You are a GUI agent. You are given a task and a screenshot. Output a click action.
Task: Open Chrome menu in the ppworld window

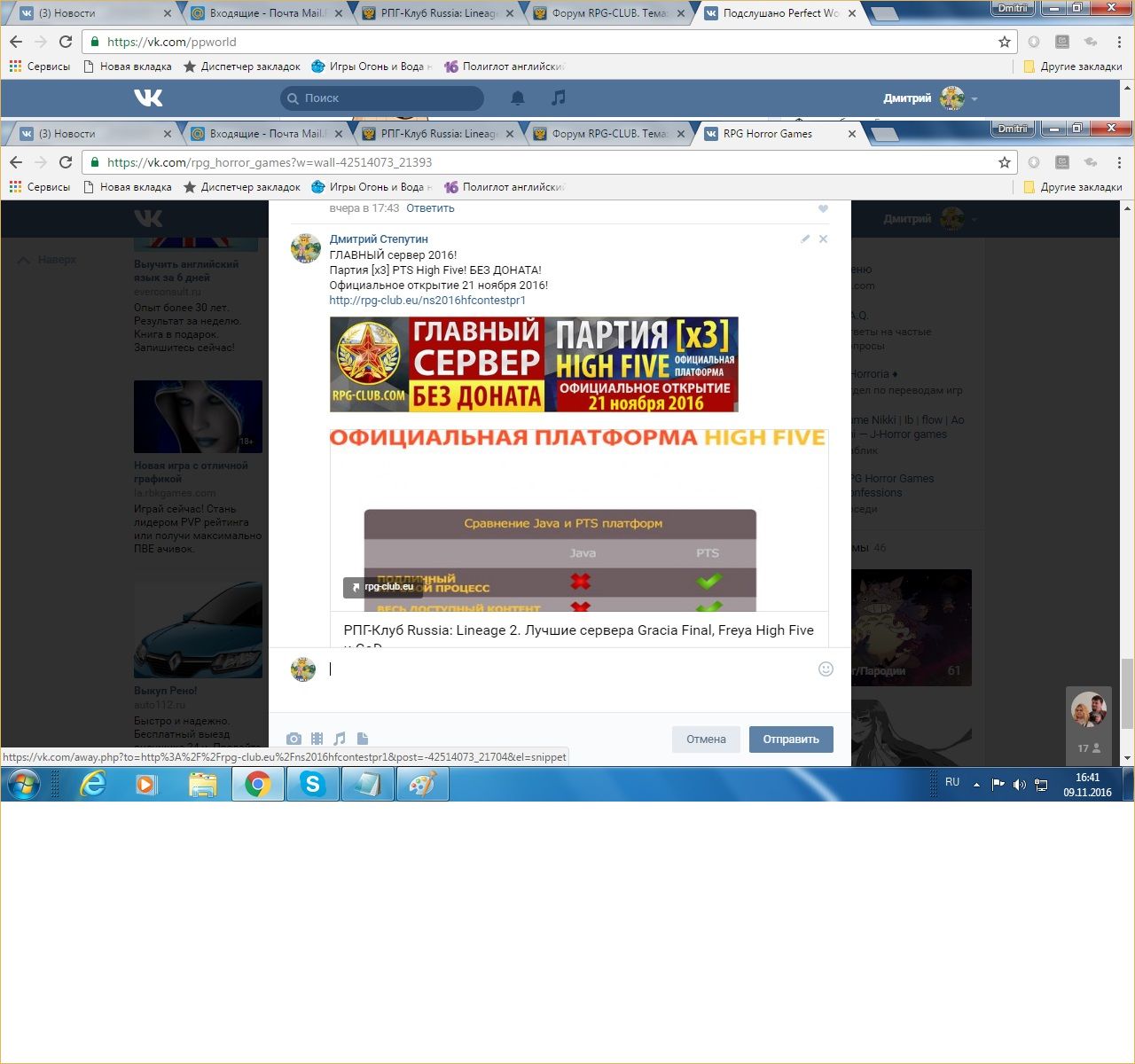click(1119, 42)
